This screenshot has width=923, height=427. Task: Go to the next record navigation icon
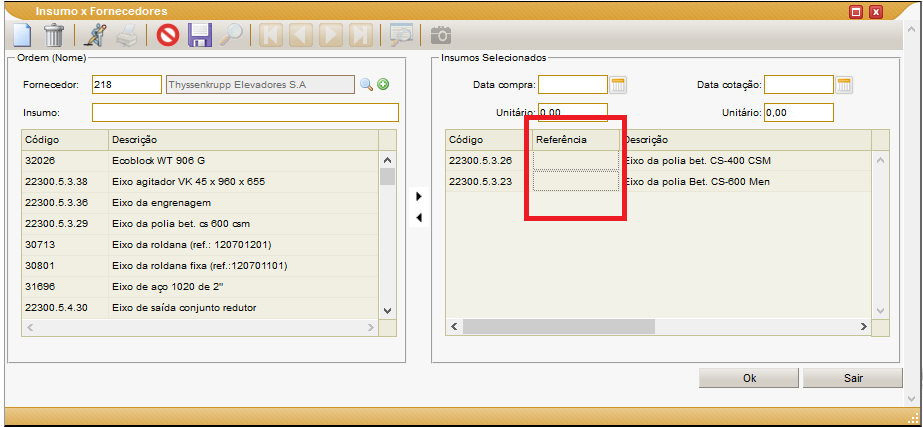(x=330, y=35)
